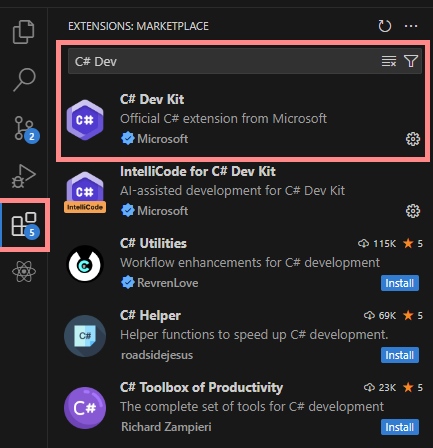Click 'Workflow enhancements for C# development' description
The image size is (433, 448).
250,263
